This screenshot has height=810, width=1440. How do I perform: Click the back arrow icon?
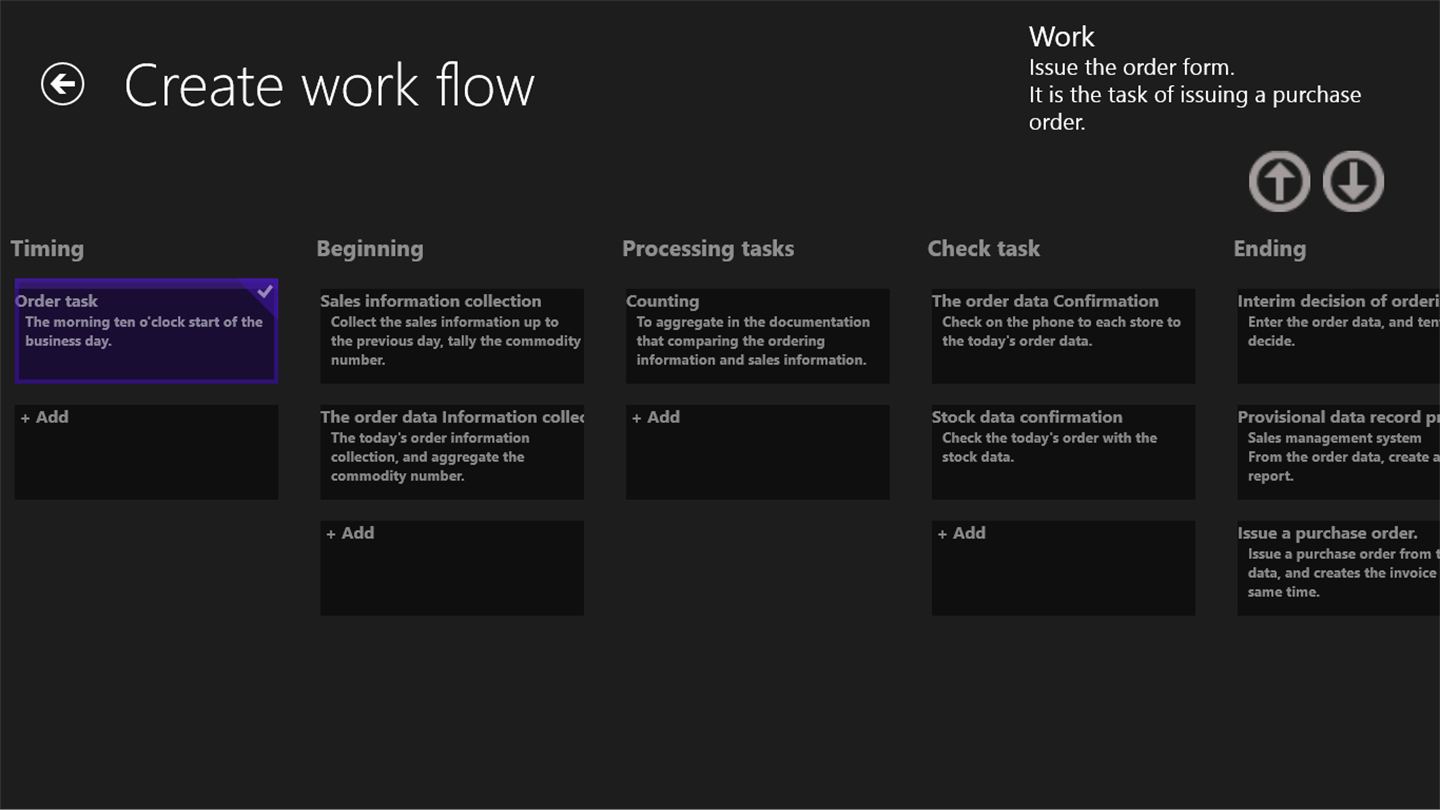(62, 84)
